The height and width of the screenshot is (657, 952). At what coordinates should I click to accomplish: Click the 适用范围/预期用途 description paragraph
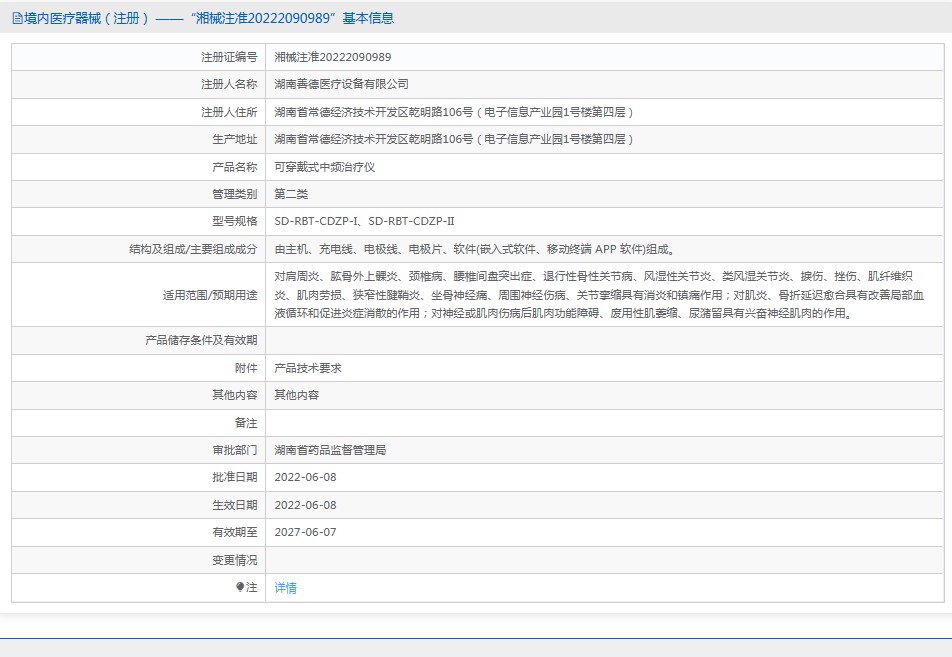[x=600, y=295]
